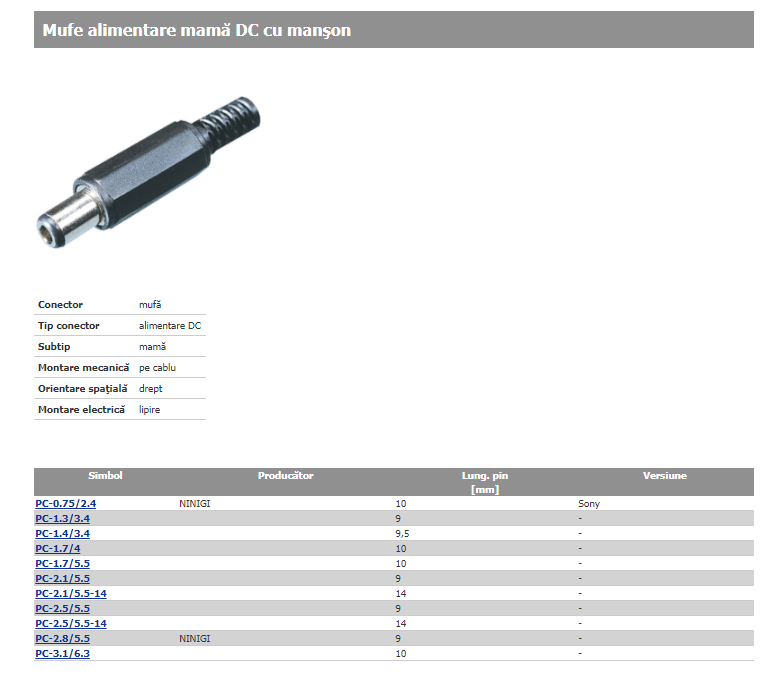Open the PC-0.75/2.4 product link
763x675 pixels.
(65, 503)
